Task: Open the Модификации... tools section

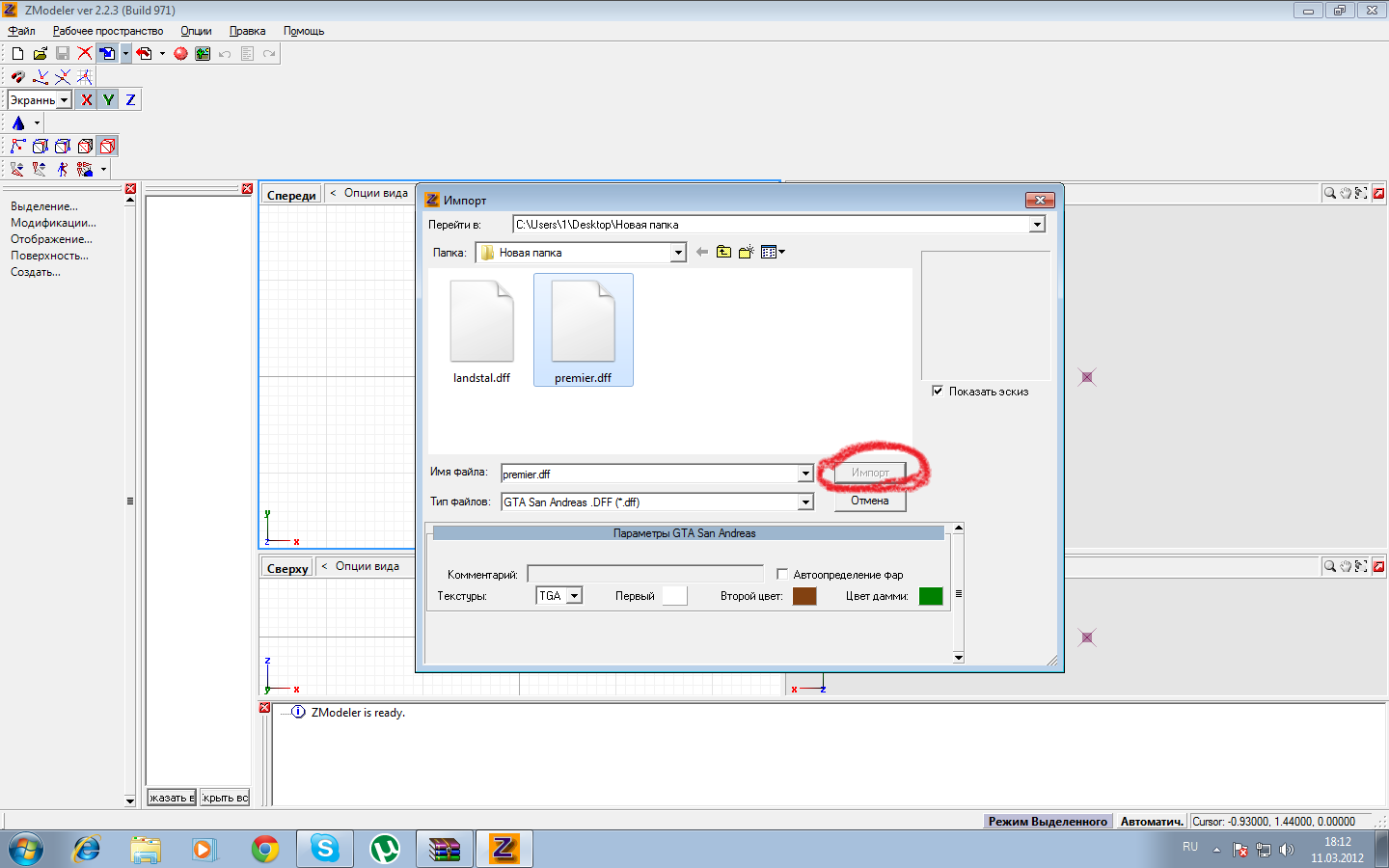Action: pos(53,223)
